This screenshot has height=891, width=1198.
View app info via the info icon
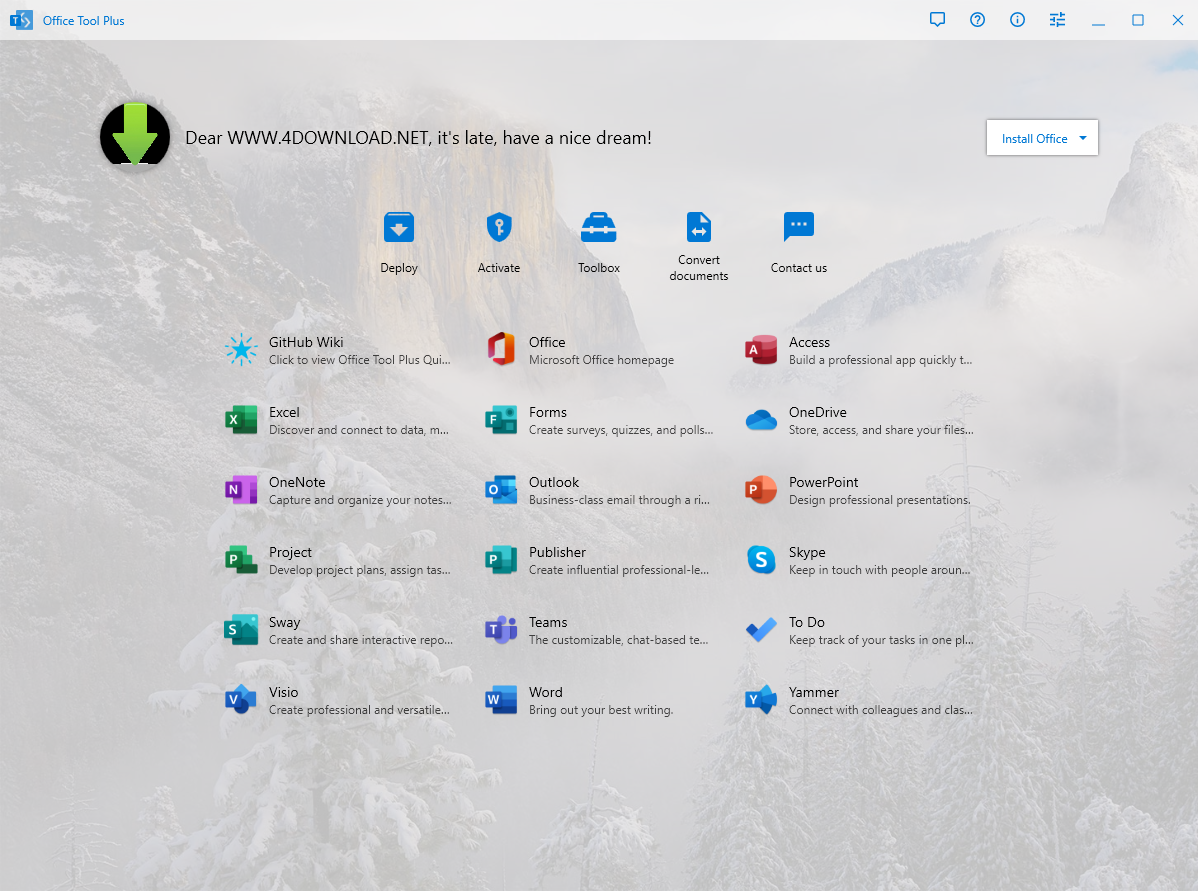(x=1017, y=19)
